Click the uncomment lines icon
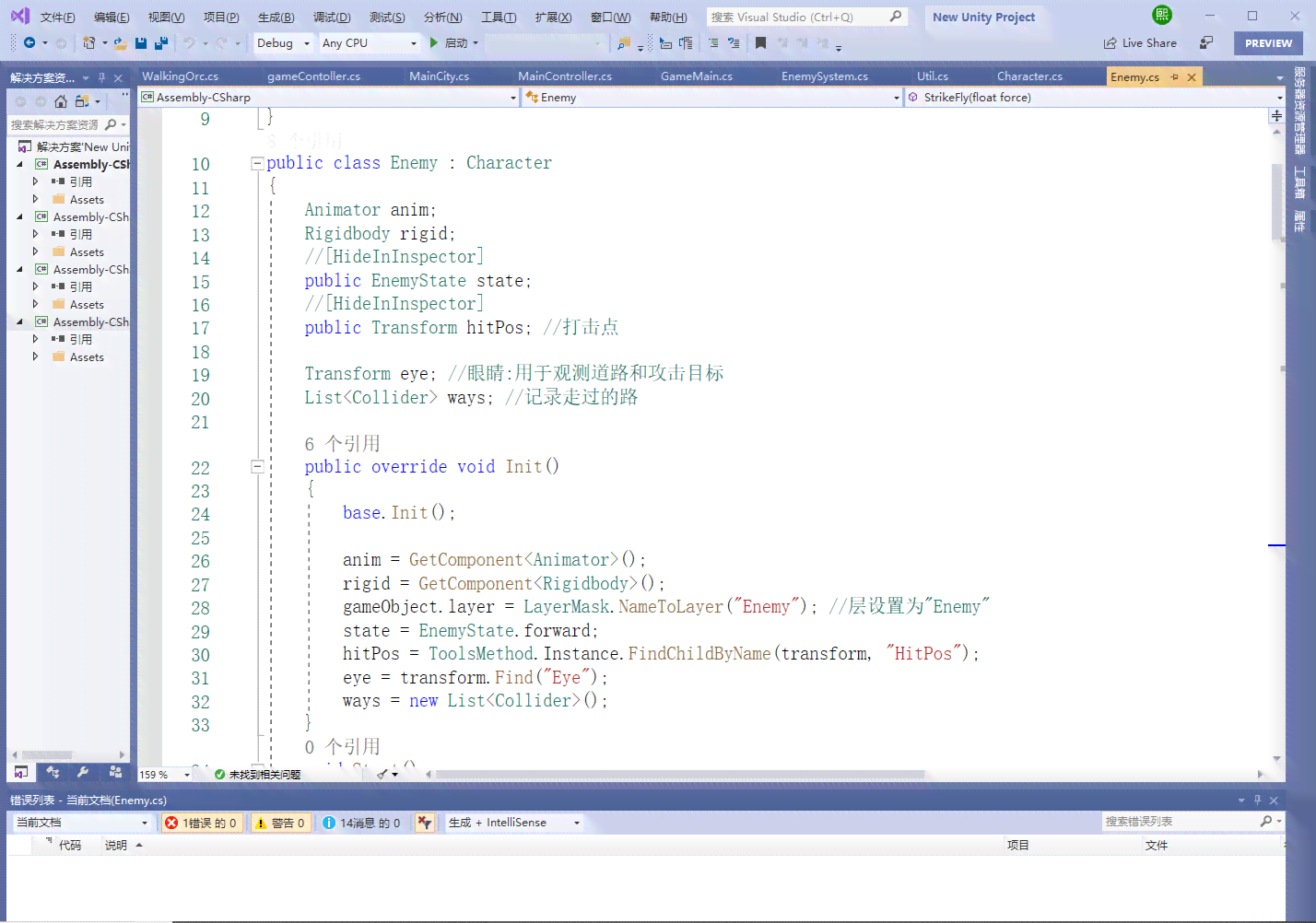 tap(734, 43)
